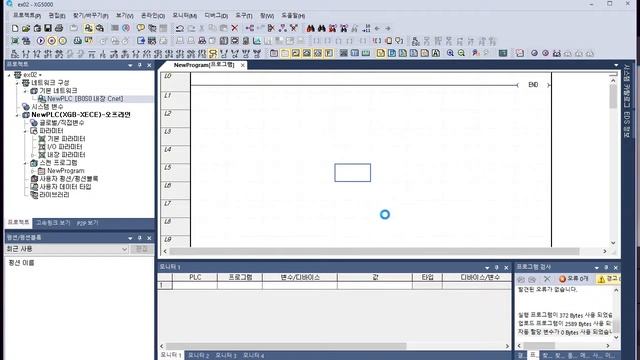
Task: Open the 프로젝트 (Project) menu
Action: [x=27, y=16]
